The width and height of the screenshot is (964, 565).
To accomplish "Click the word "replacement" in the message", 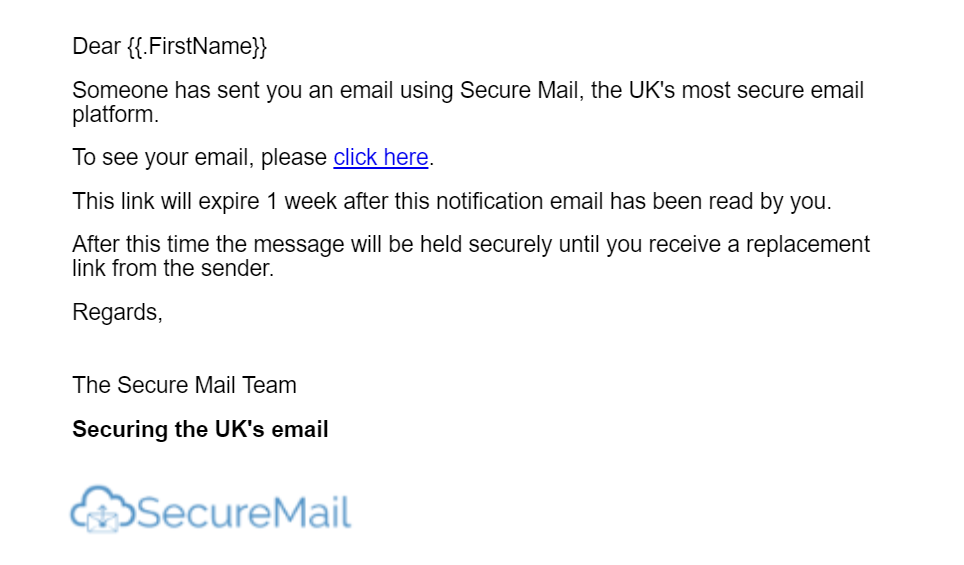I will [x=808, y=245].
